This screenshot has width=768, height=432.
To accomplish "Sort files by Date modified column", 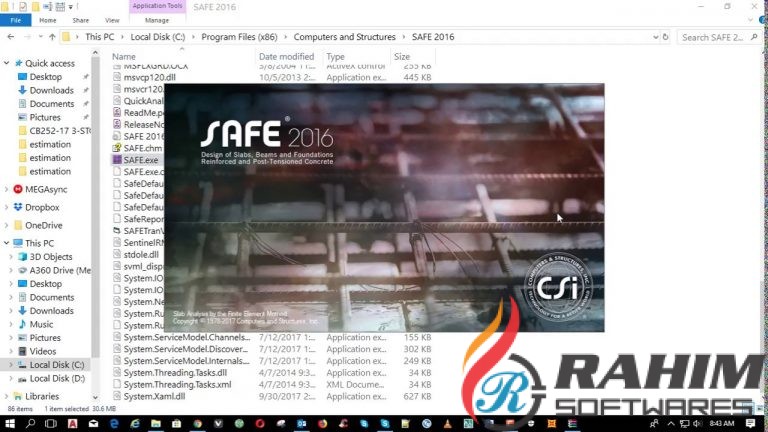I will 288,57.
